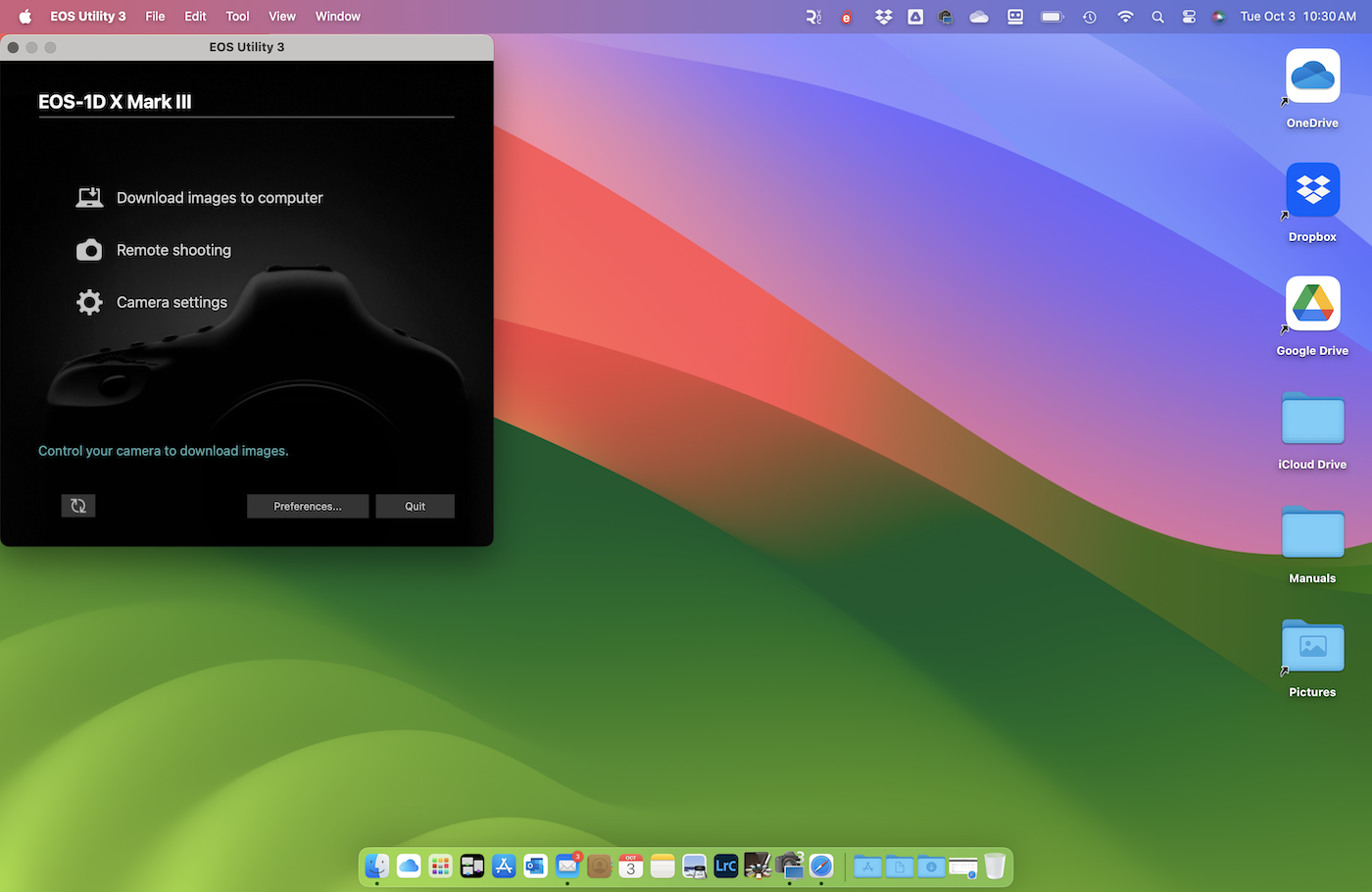Open the File menu
Screen dimensions: 1372x892
pos(155,17)
